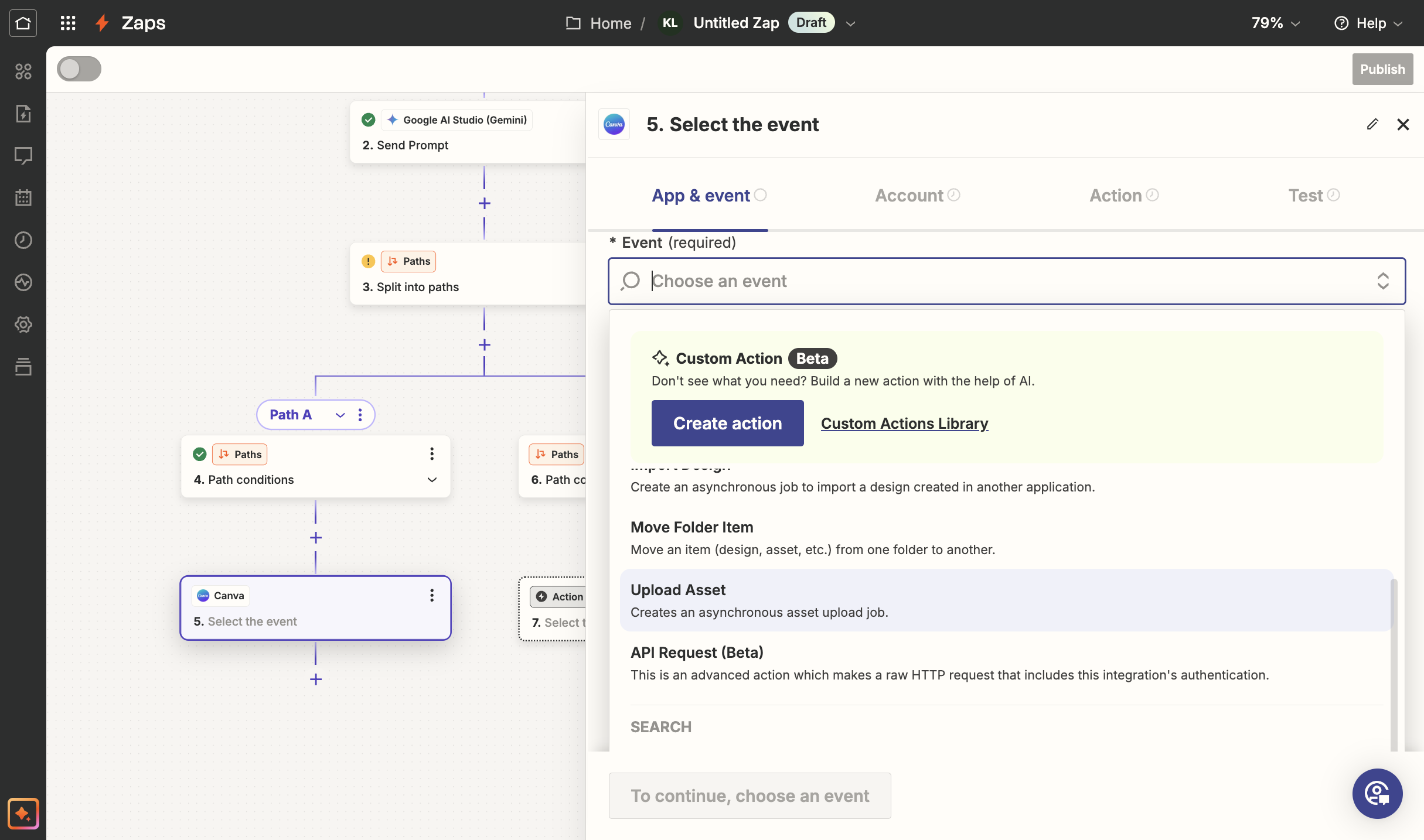
Task: Open the zap file icon in sidebar
Action: pos(23,114)
